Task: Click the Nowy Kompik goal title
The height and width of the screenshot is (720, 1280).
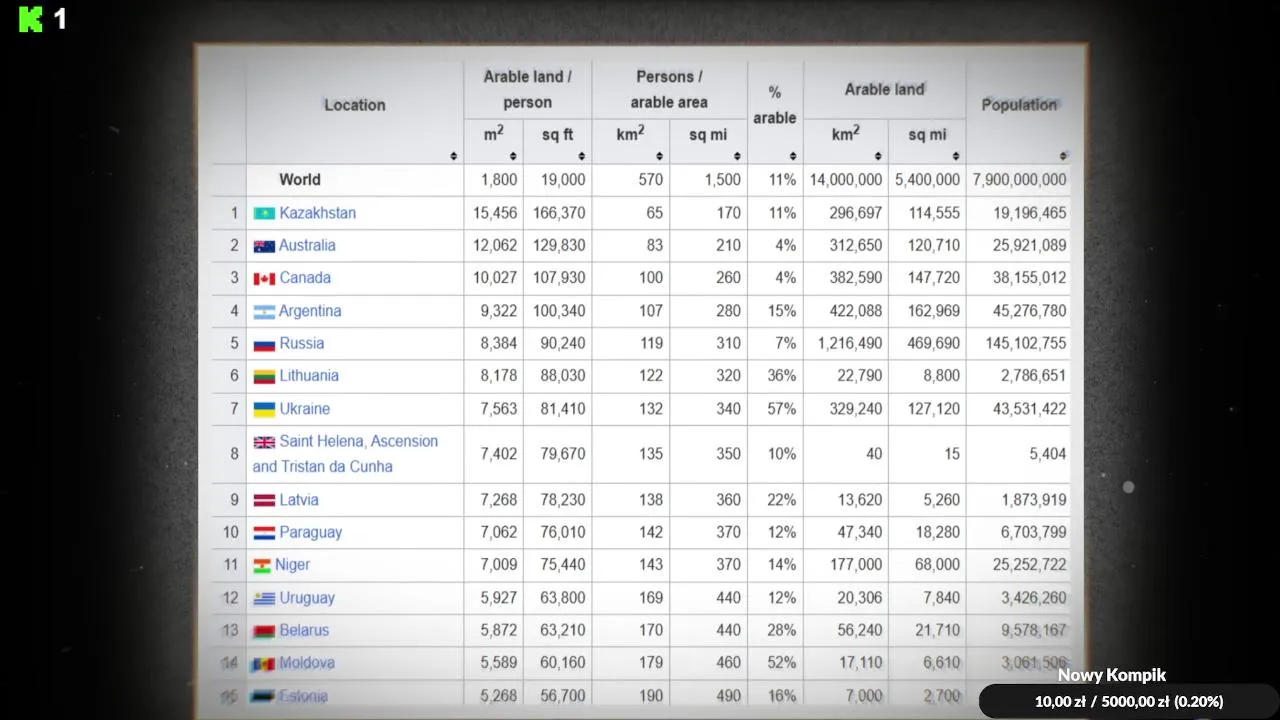Action: pyautogui.click(x=1112, y=675)
